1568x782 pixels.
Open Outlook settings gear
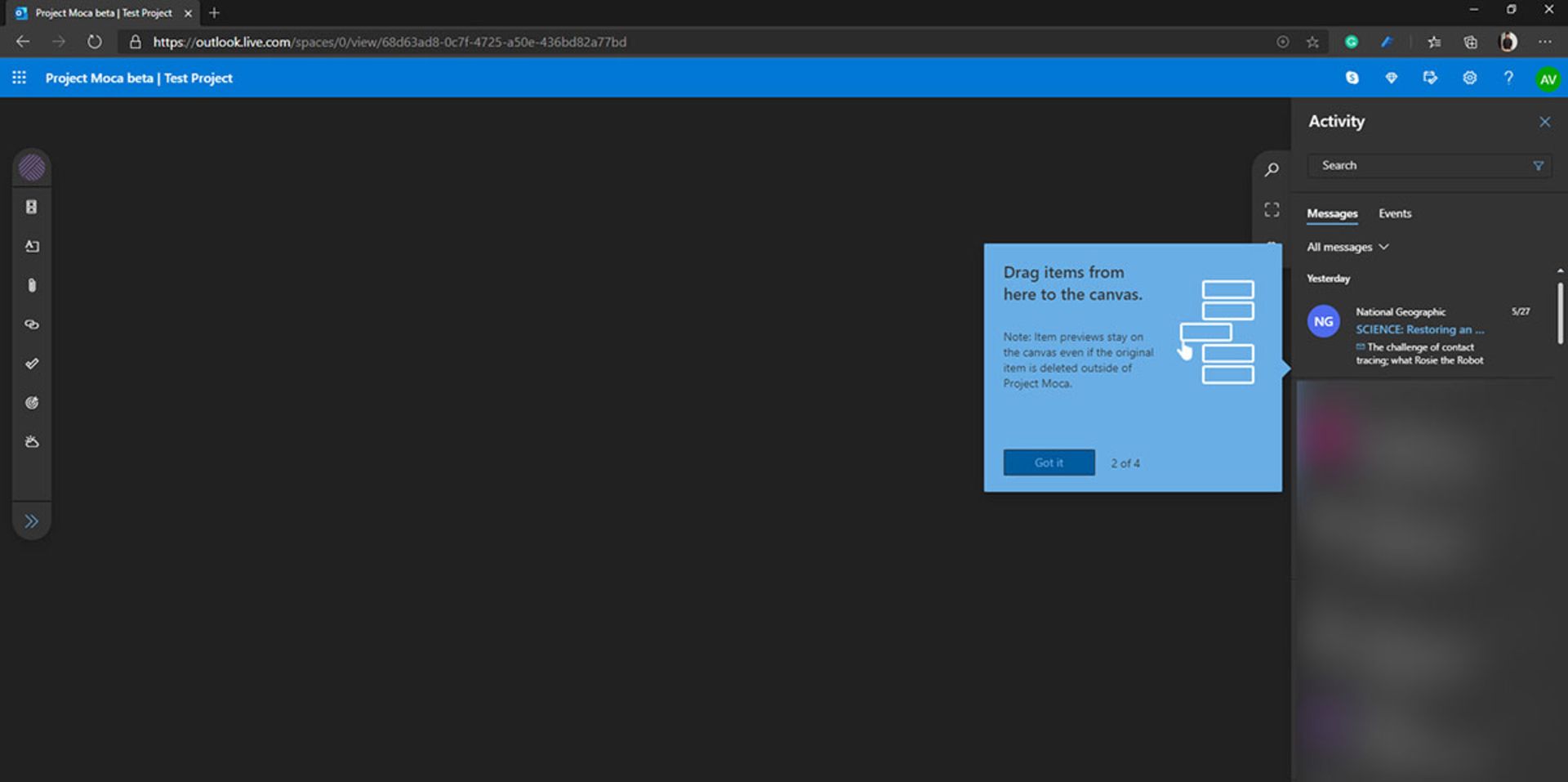click(1469, 78)
